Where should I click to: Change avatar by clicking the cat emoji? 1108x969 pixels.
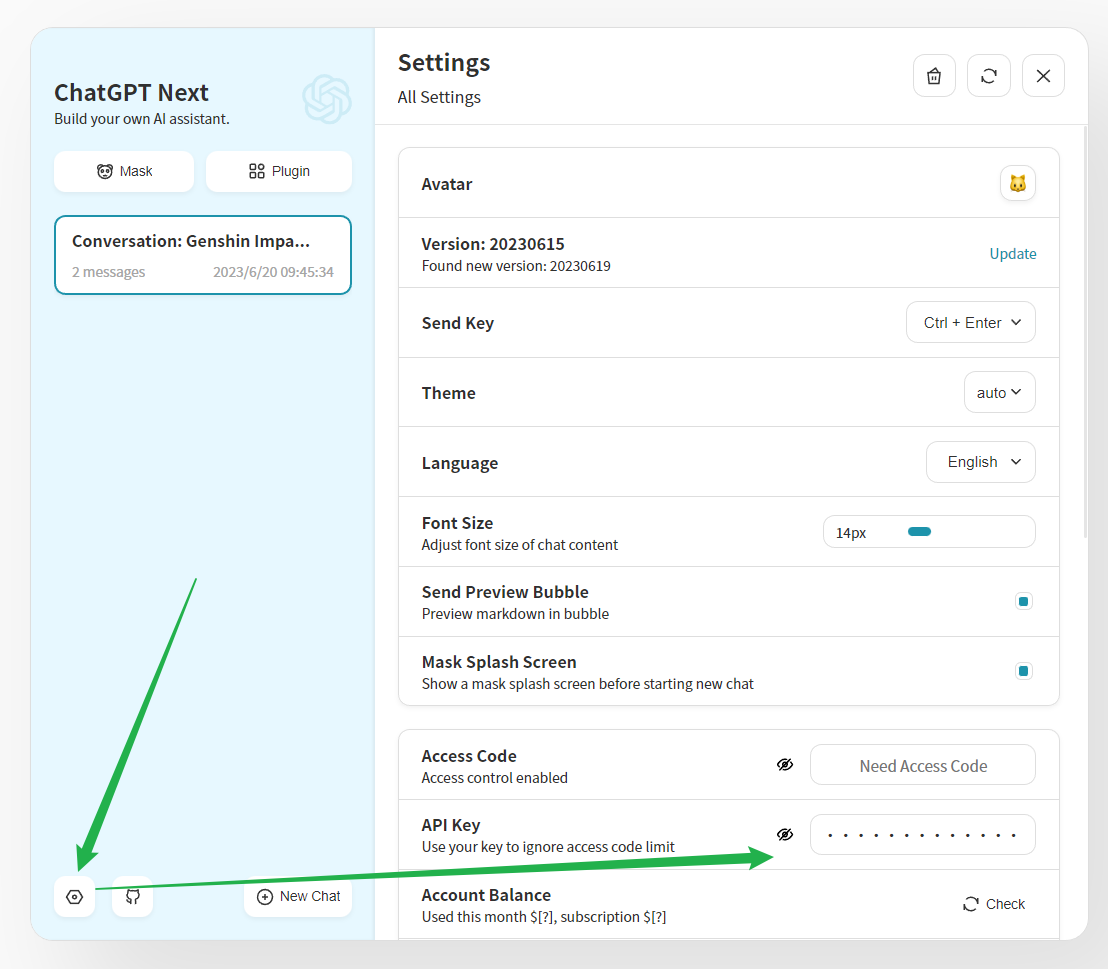coord(1017,184)
